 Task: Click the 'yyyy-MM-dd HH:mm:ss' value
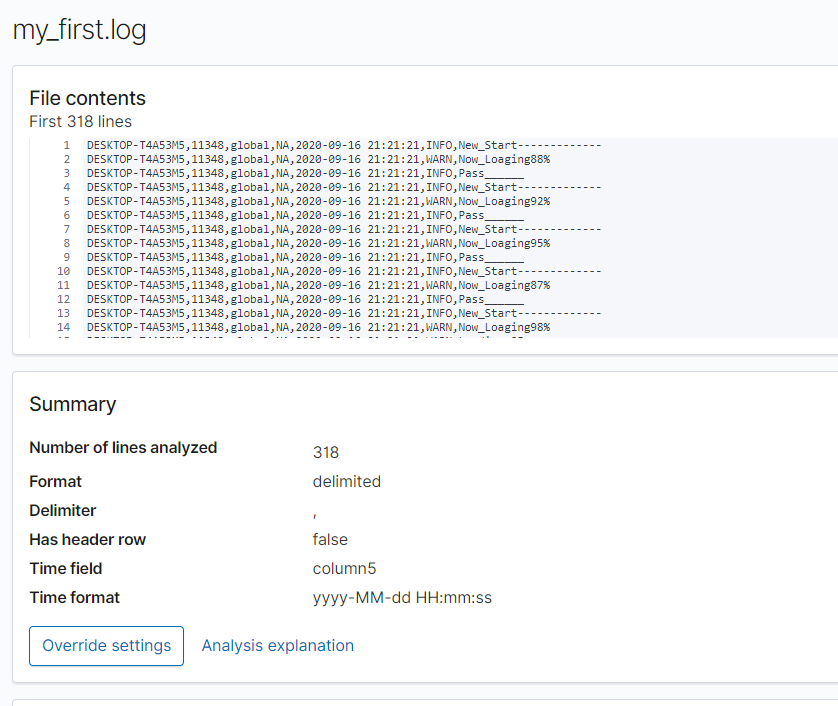[402, 598]
